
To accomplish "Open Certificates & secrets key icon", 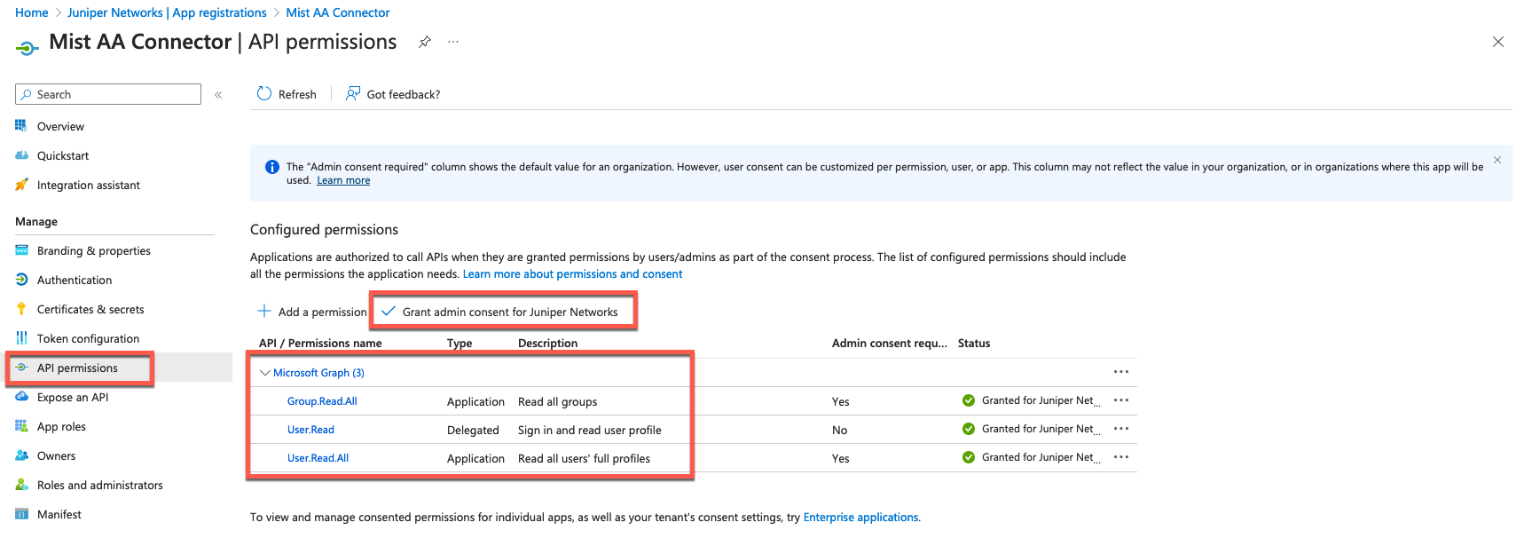I will click(x=22, y=309).
